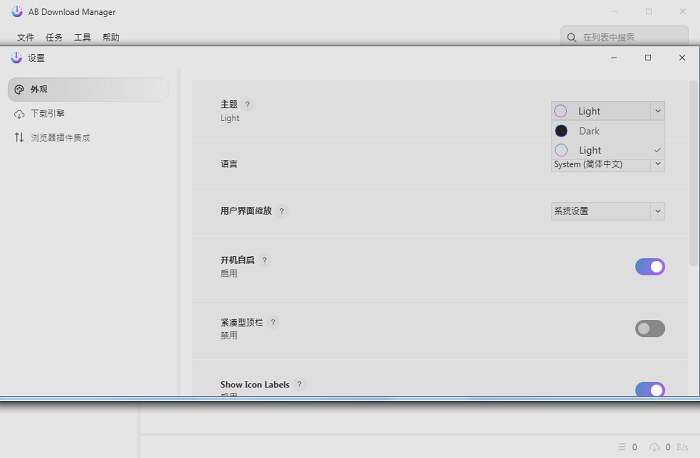The width and height of the screenshot is (700, 458).
Task: Open the 外观 appearance settings section
Action: coord(88,89)
